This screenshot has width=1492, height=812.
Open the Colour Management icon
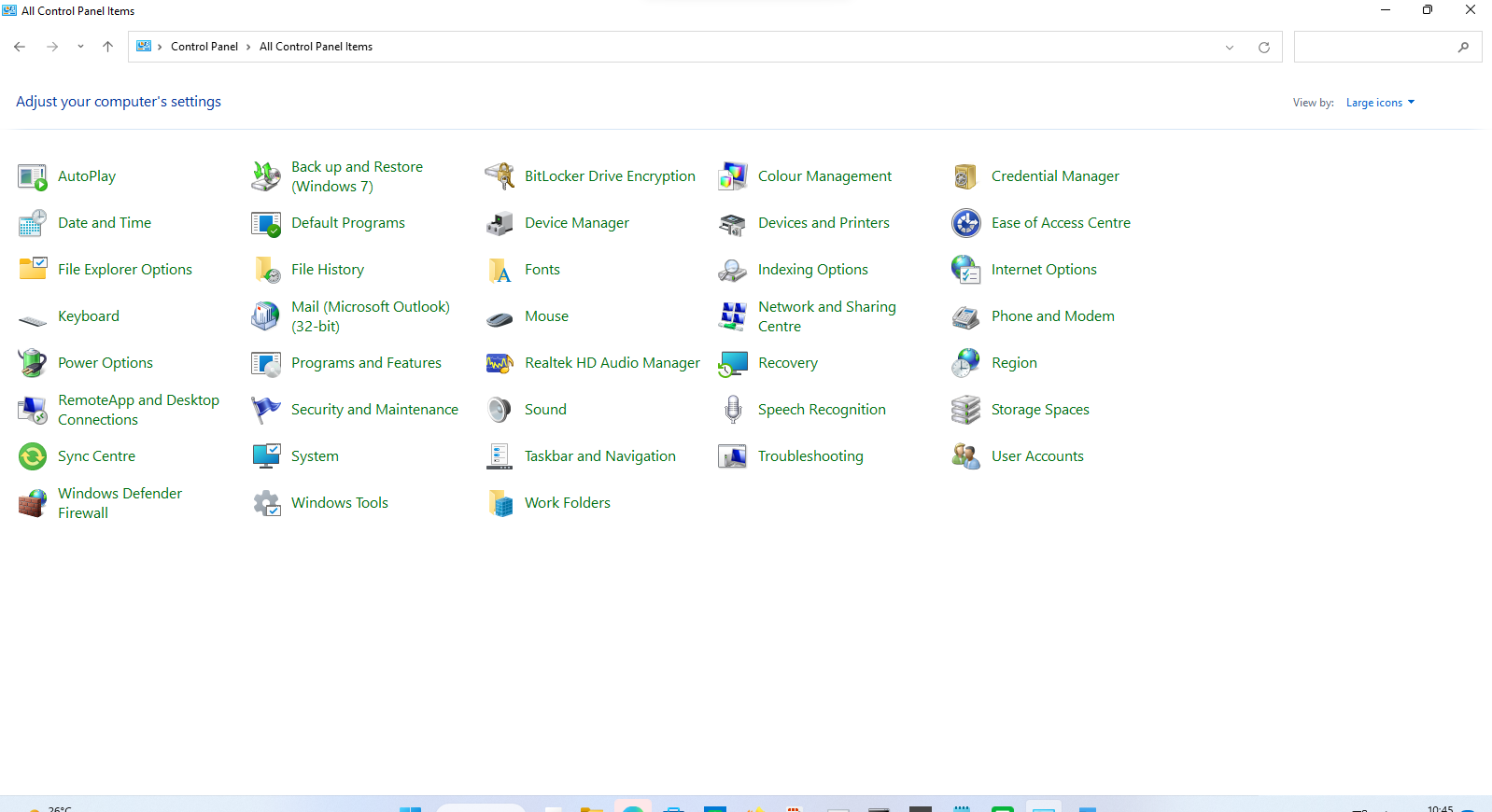733,176
